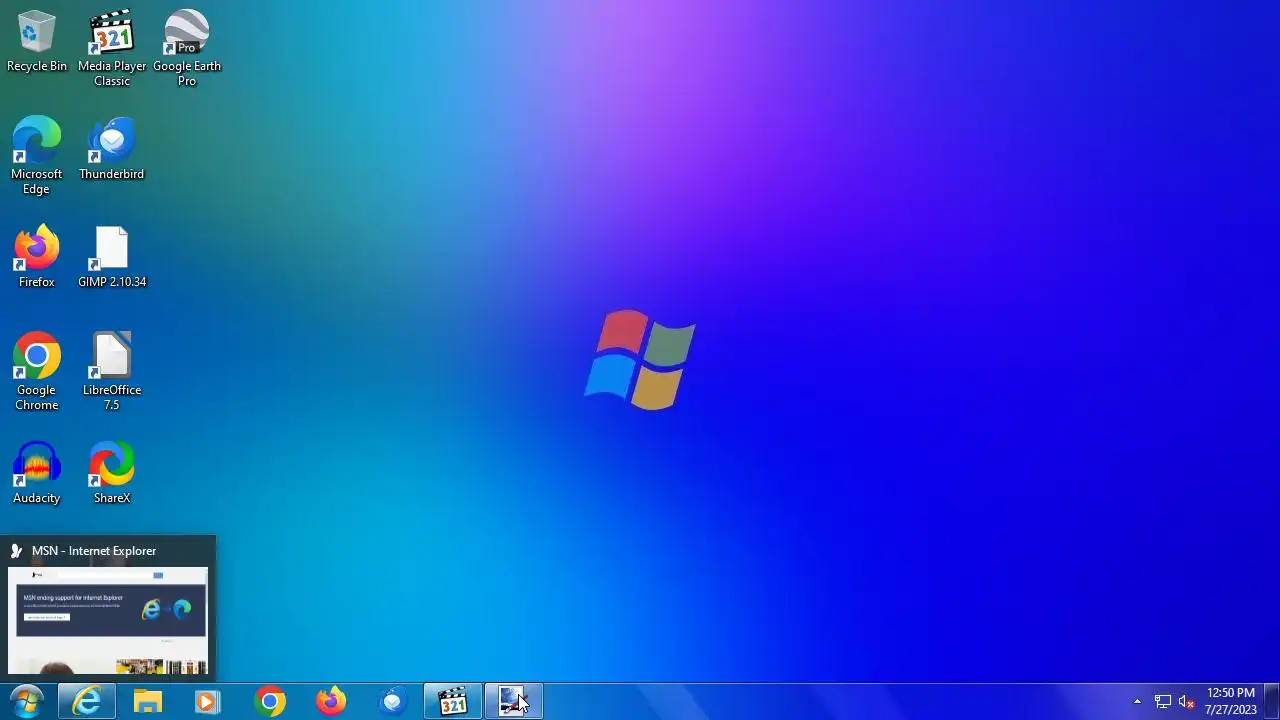Select the Audacity desktop shortcut
The height and width of the screenshot is (720, 1280).
[x=37, y=473]
